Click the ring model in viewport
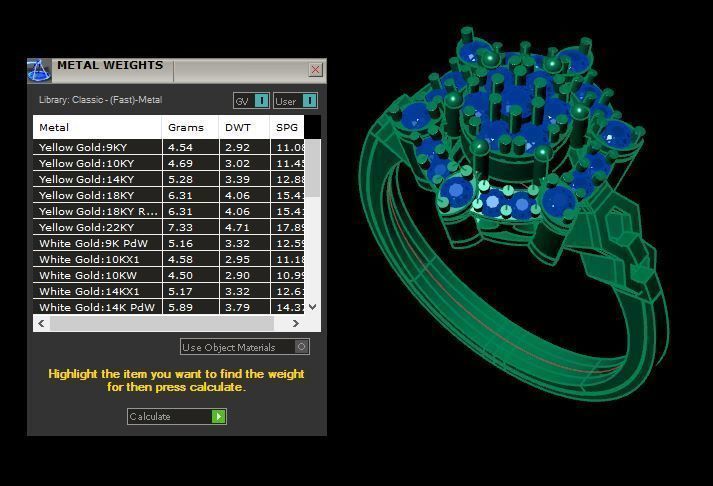Viewport: 713px width, 486px height. (x=512, y=214)
